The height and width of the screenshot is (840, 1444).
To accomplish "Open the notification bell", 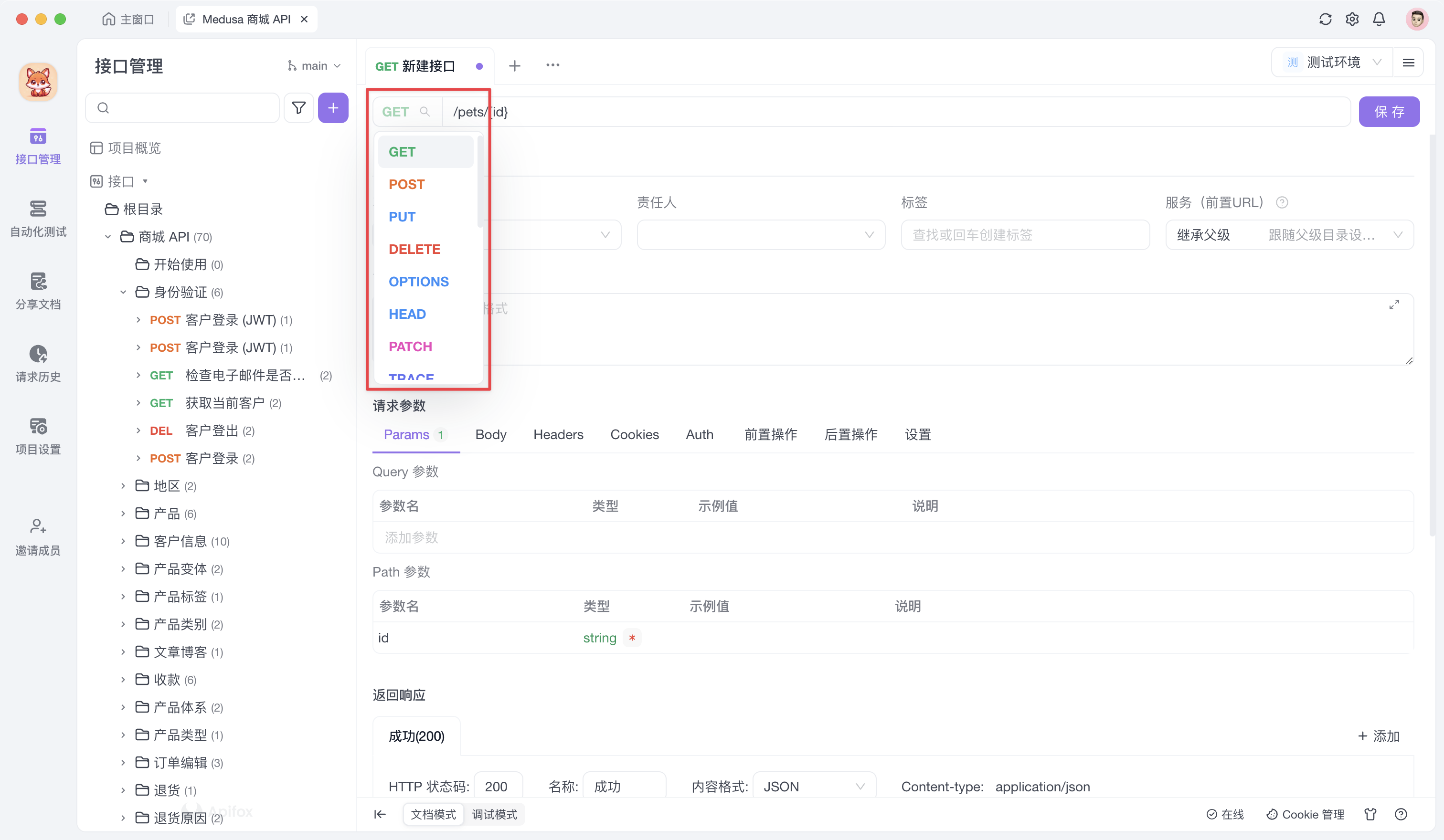I will click(x=1379, y=19).
